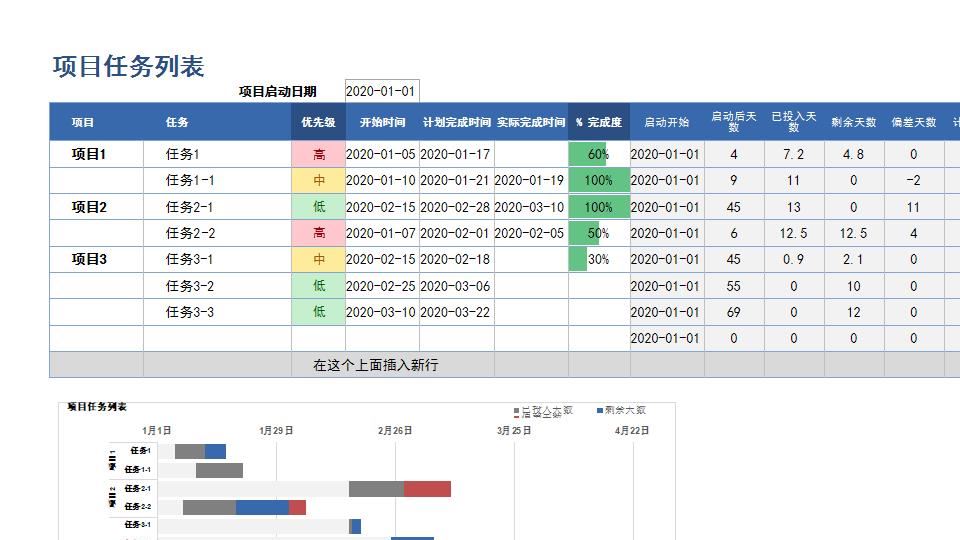
Task: Click the 剩余天数 chart legend entry
Action: click(621, 410)
